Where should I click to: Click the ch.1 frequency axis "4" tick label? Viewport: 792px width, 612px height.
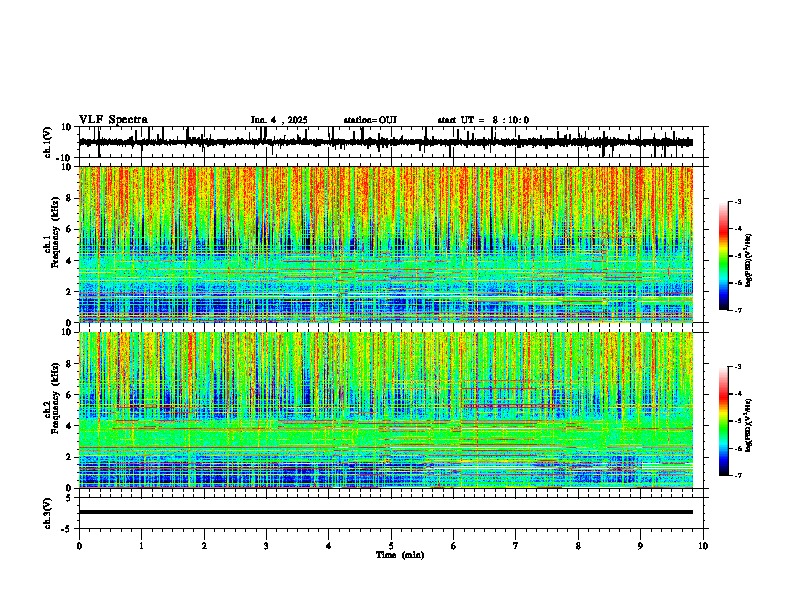[70, 261]
